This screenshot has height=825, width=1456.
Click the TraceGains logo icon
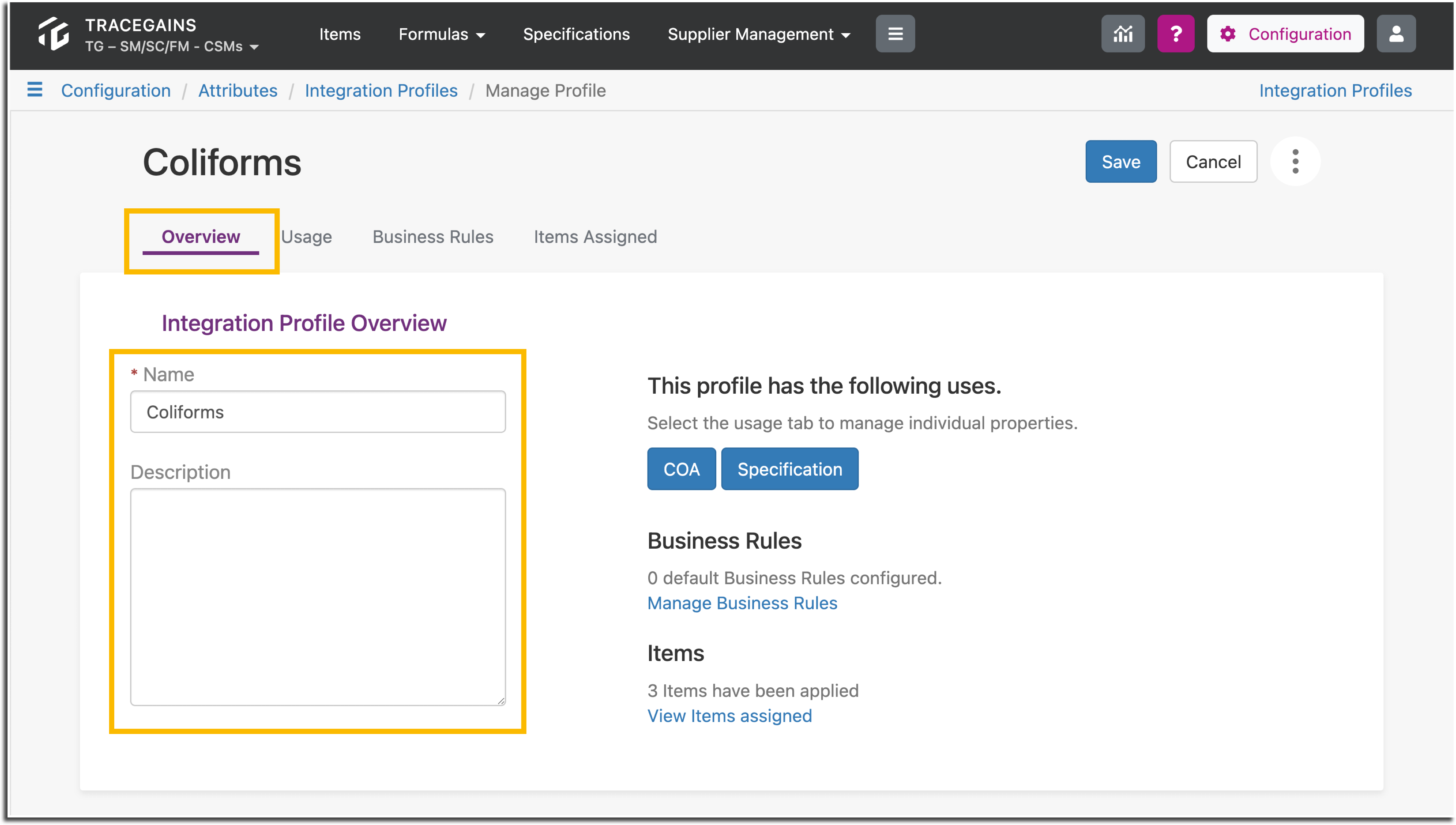(x=53, y=34)
